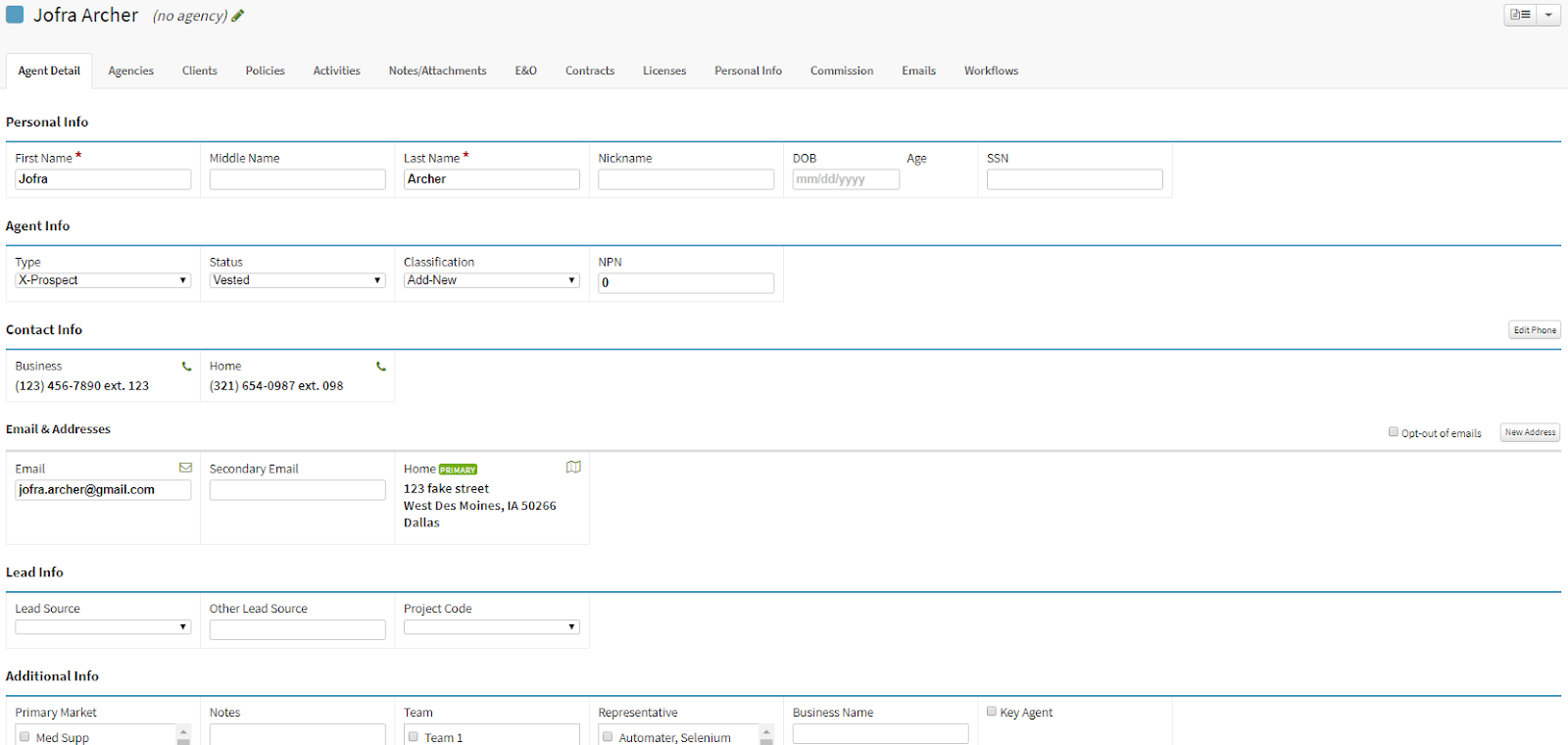Click the Home phone call icon
This screenshot has width=1568, height=745.
381,367
